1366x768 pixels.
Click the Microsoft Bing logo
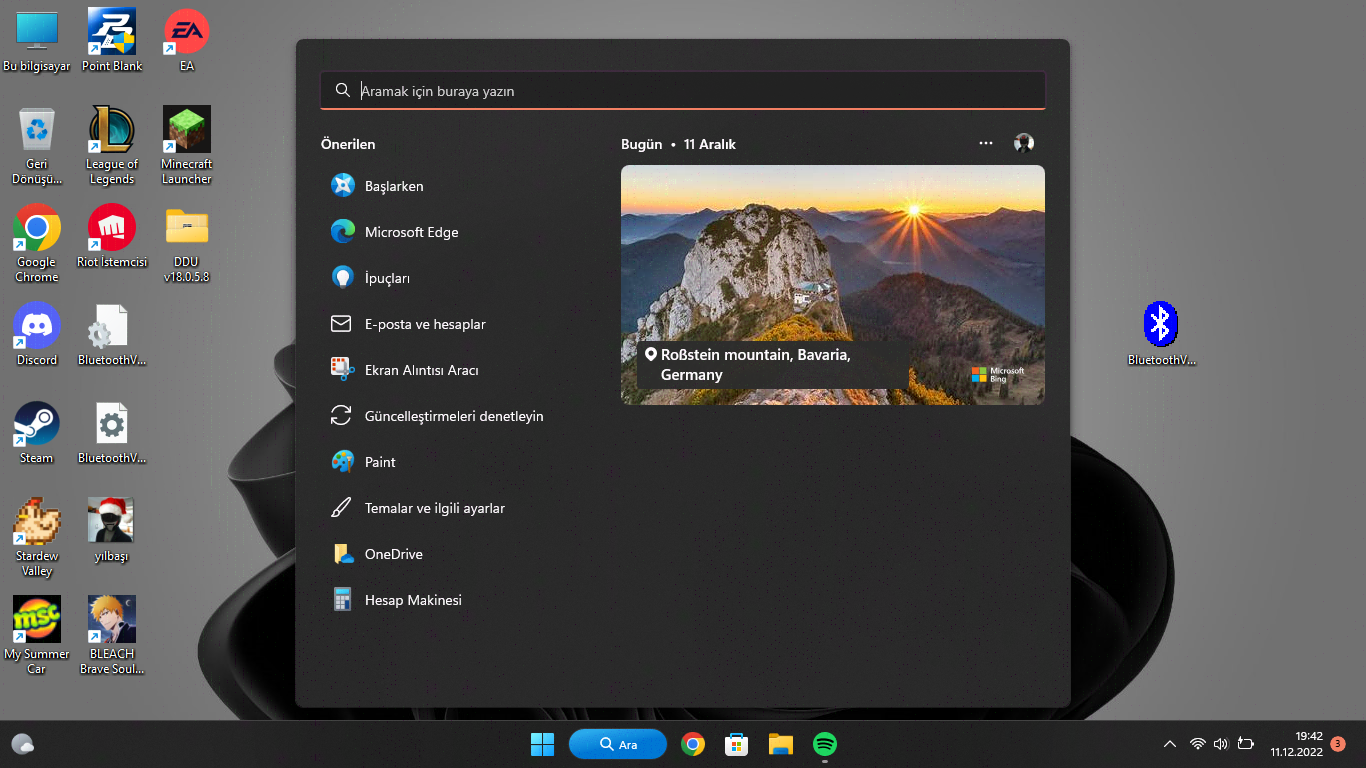[997, 375]
